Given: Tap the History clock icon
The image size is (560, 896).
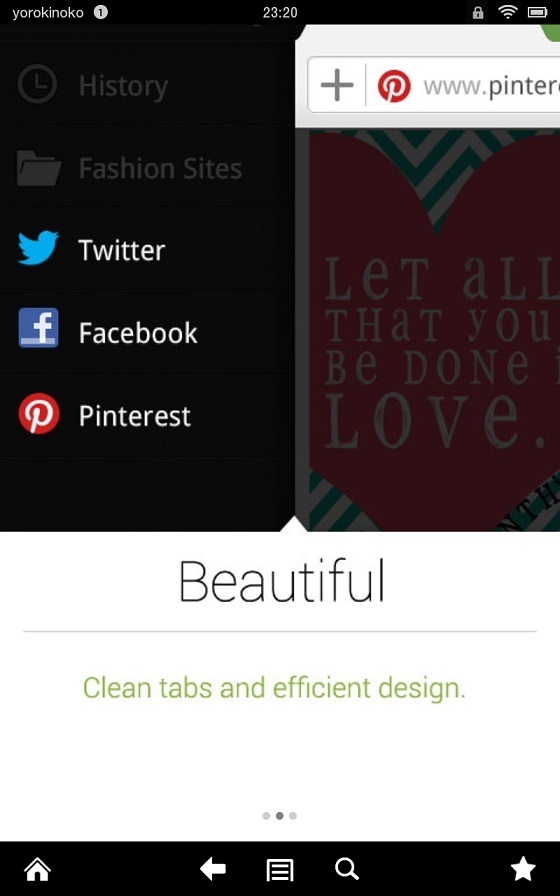Looking at the screenshot, I should pyautogui.click(x=37, y=84).
